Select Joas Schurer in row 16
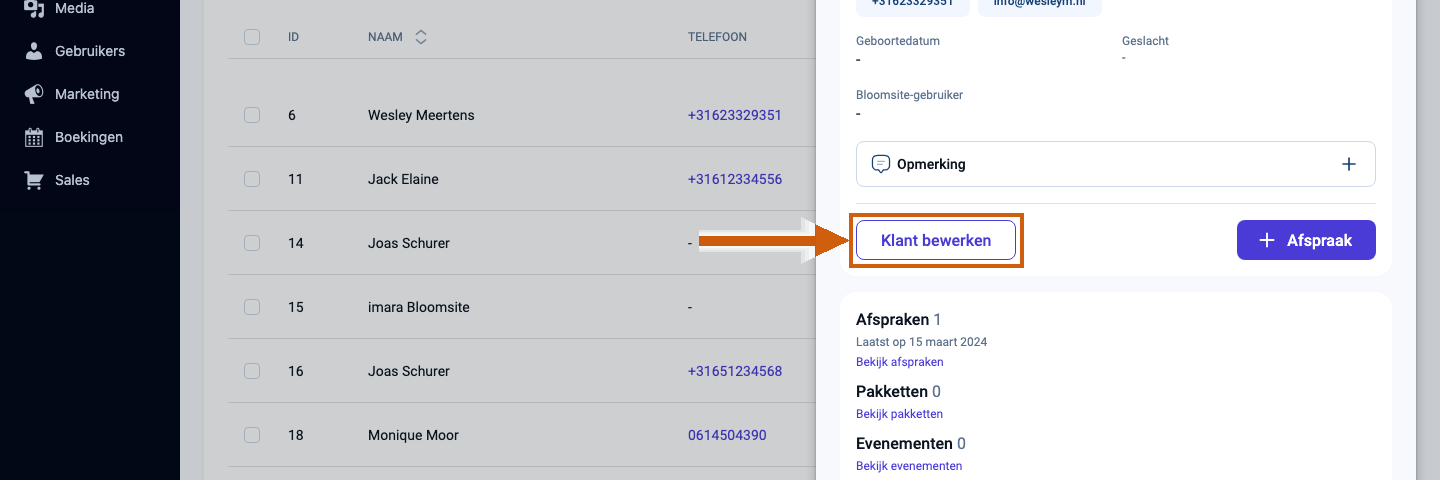1440x480 pixels. [409, 371]
